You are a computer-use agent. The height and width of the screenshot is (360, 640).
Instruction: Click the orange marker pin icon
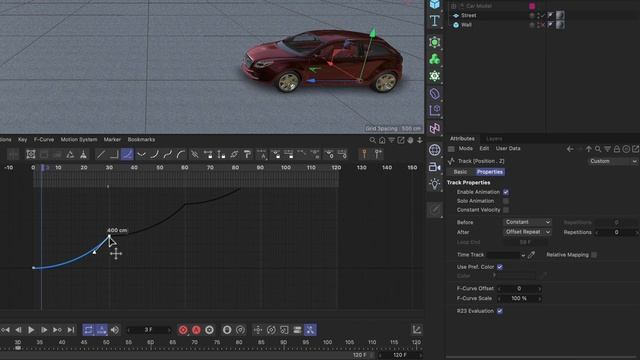(x=364, y=154)
